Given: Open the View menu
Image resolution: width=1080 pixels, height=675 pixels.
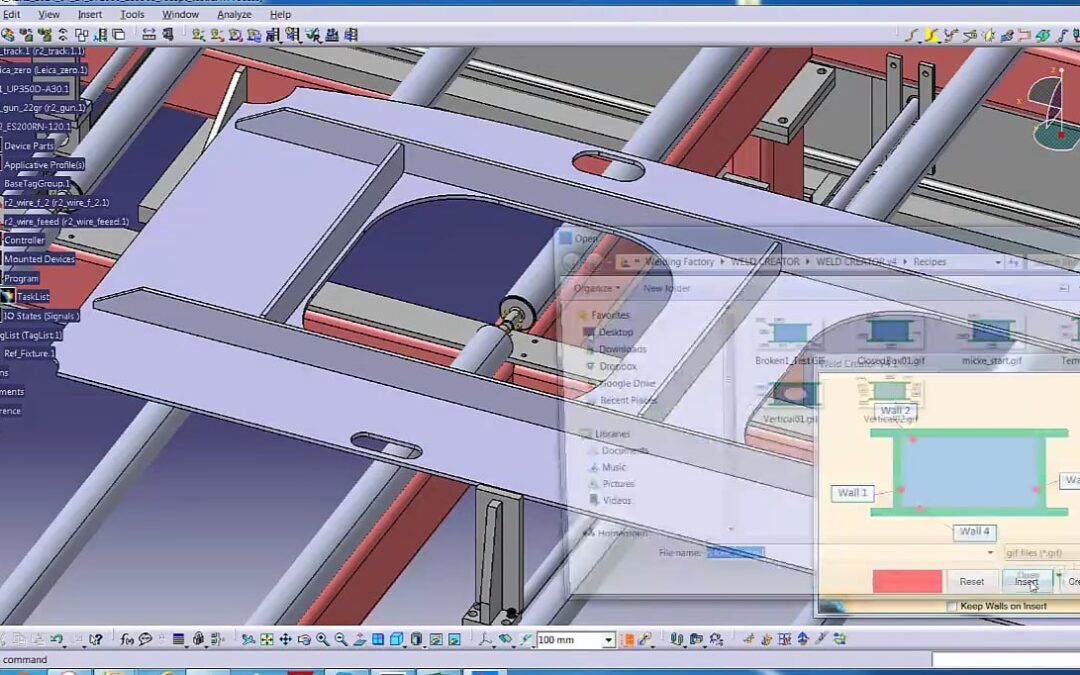Looking at the screenshot, I should tap(49, 14).
